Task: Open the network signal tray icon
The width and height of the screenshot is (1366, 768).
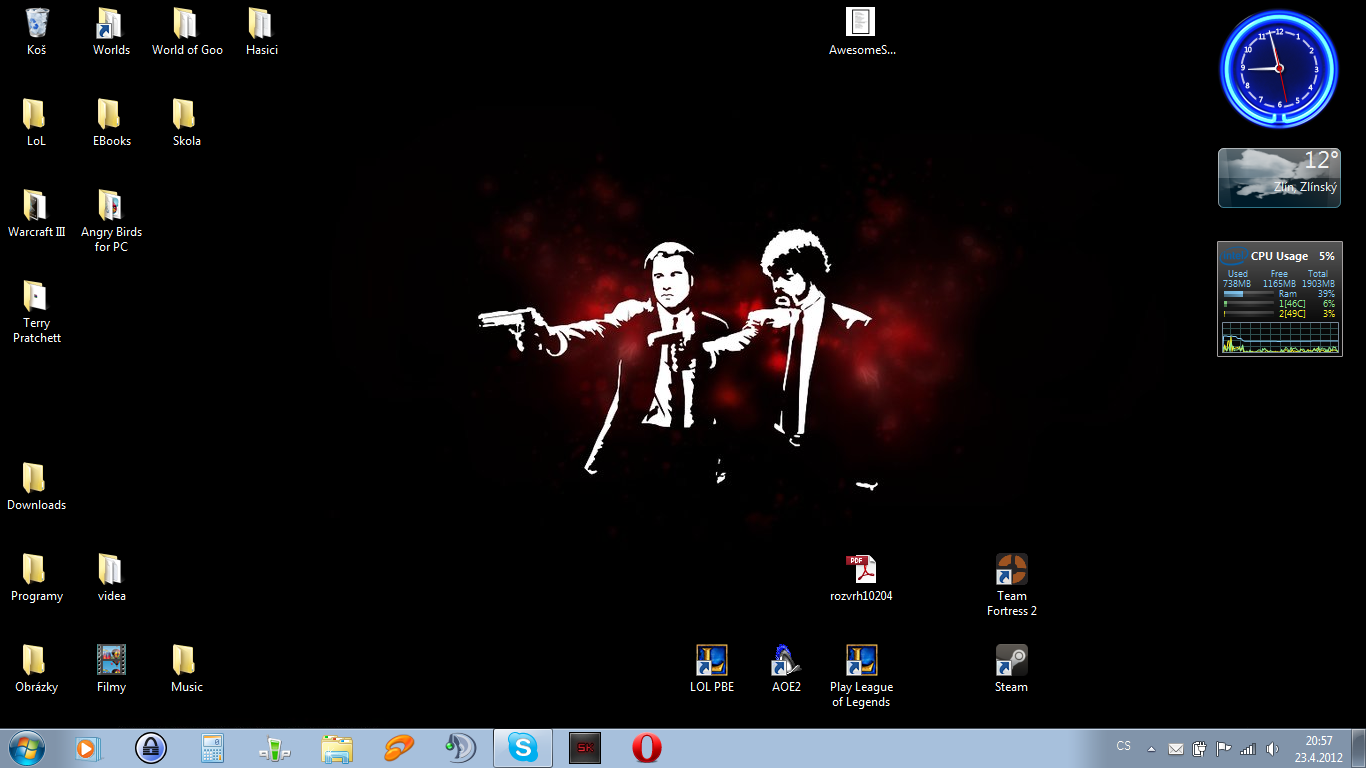Action: pos(1247,748)
